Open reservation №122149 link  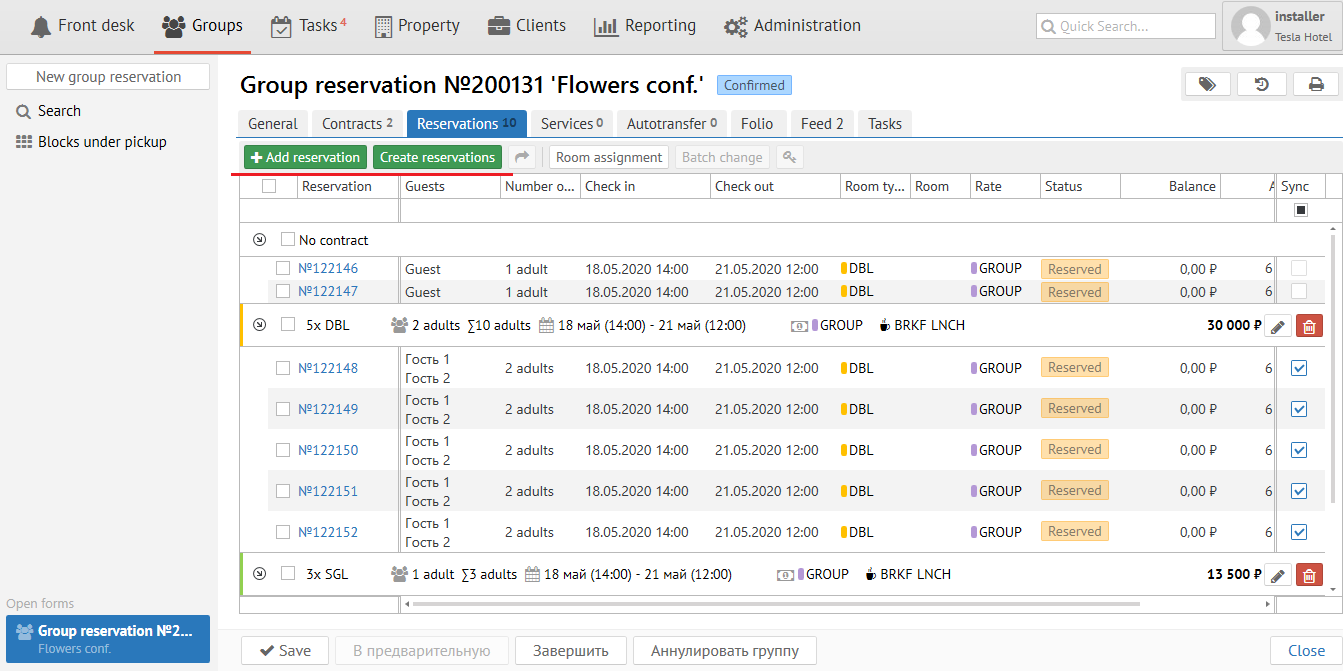[328, 409]
